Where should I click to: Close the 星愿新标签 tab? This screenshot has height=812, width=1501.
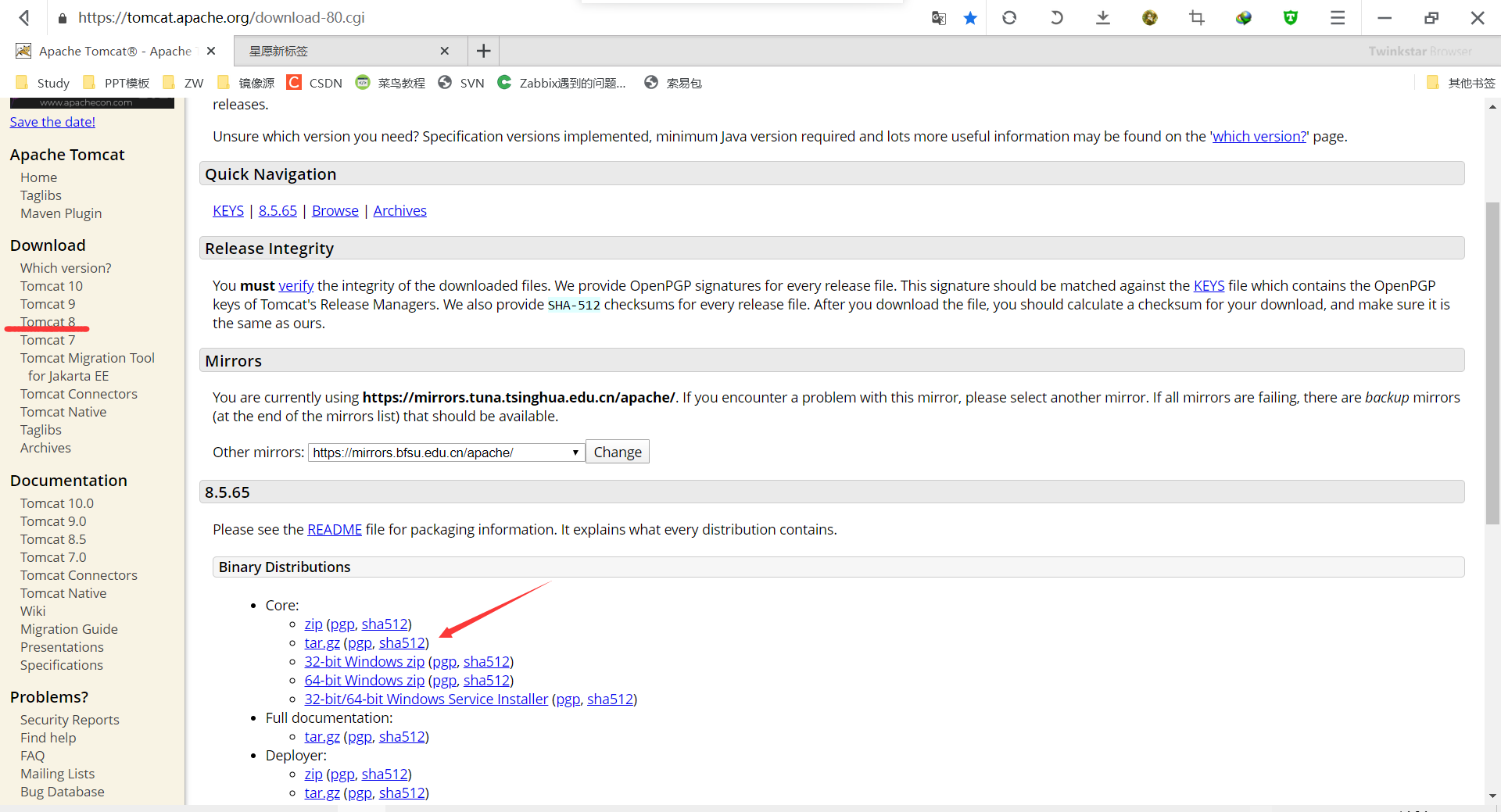pos(445,51)
